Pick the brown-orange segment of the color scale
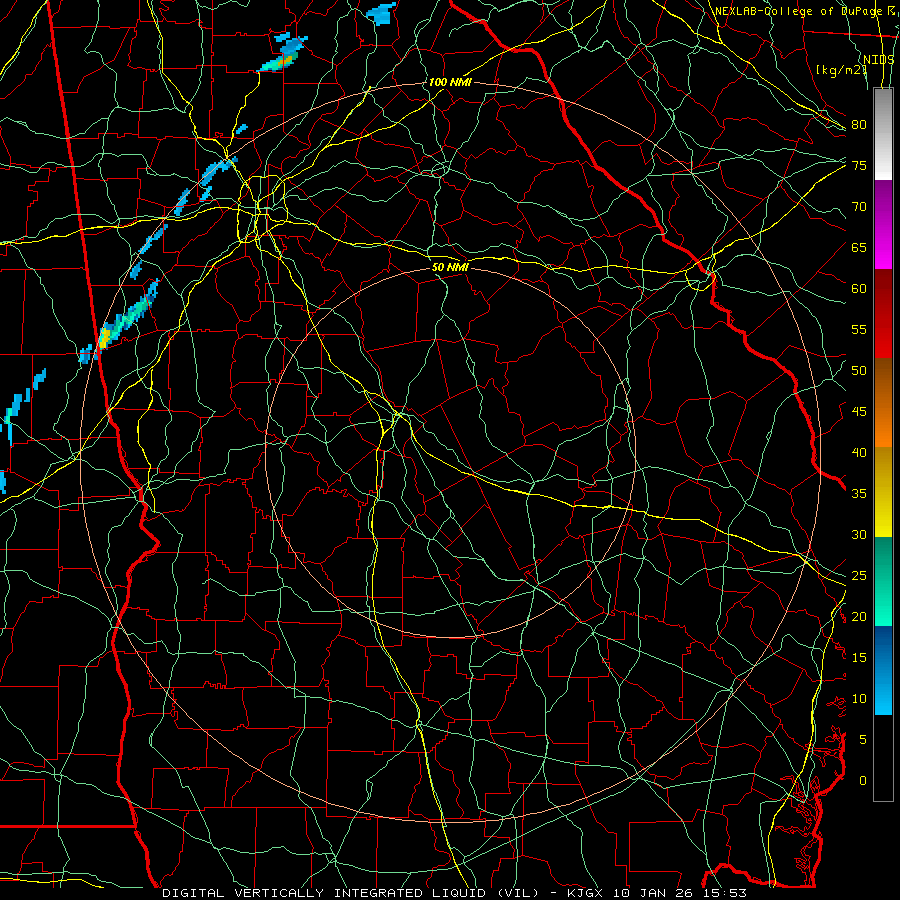The image size is (900, 900). (x=883, y=402)
